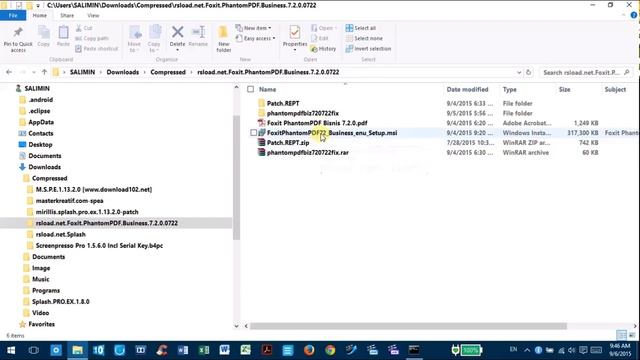Click the Delete X icon
640x360 pixels.
pyautogui.click(x=178, y=32)
